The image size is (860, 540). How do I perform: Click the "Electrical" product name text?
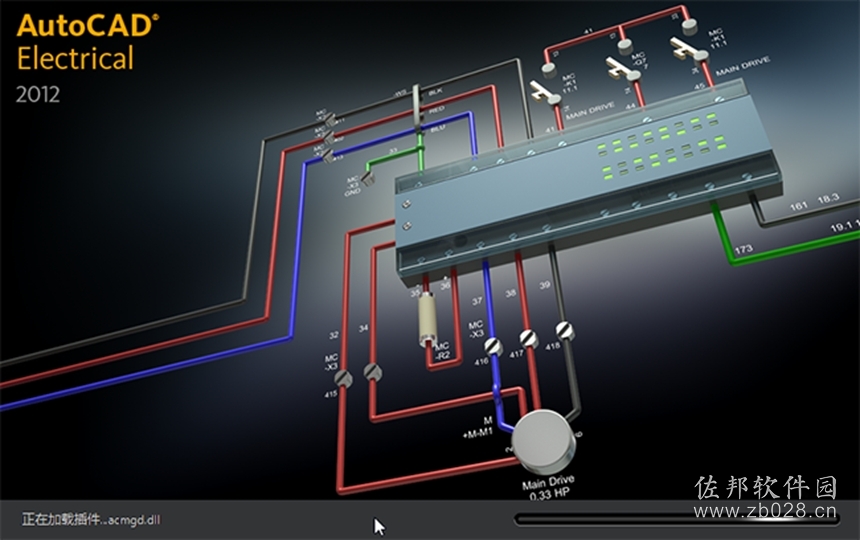pyautogui.click(x=75, y=59)
